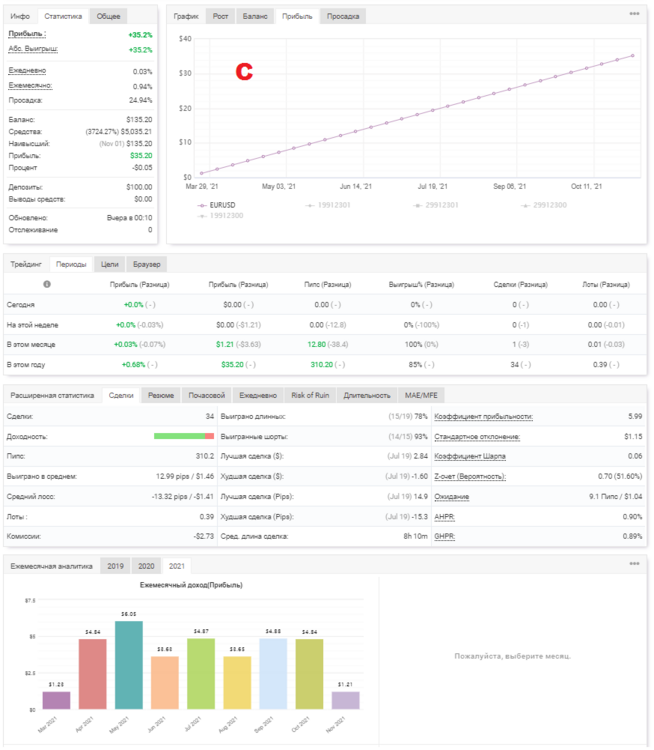Open the Расширенная статистика tab
The width and height of the screenshot is (654, 750).
(x=52, y=395)
